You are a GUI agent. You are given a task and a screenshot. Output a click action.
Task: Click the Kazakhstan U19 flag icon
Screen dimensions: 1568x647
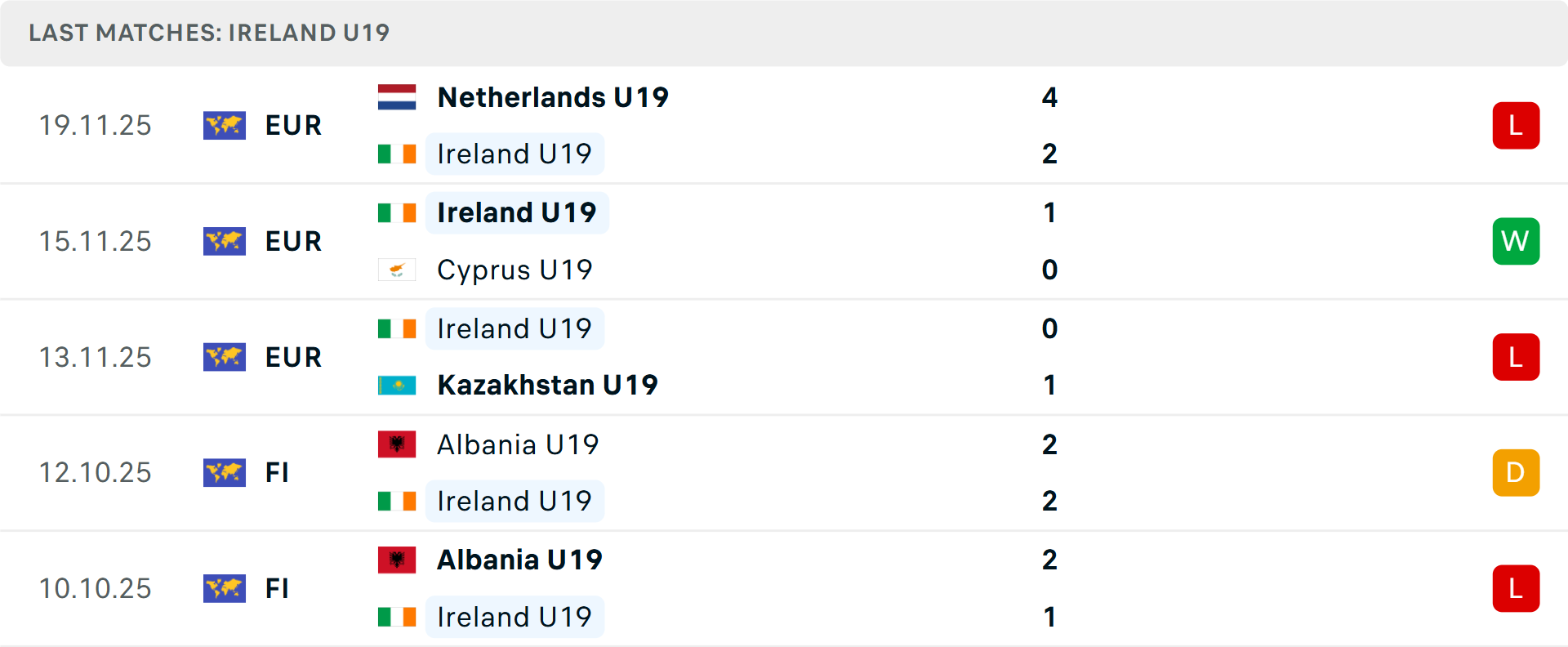396,385
